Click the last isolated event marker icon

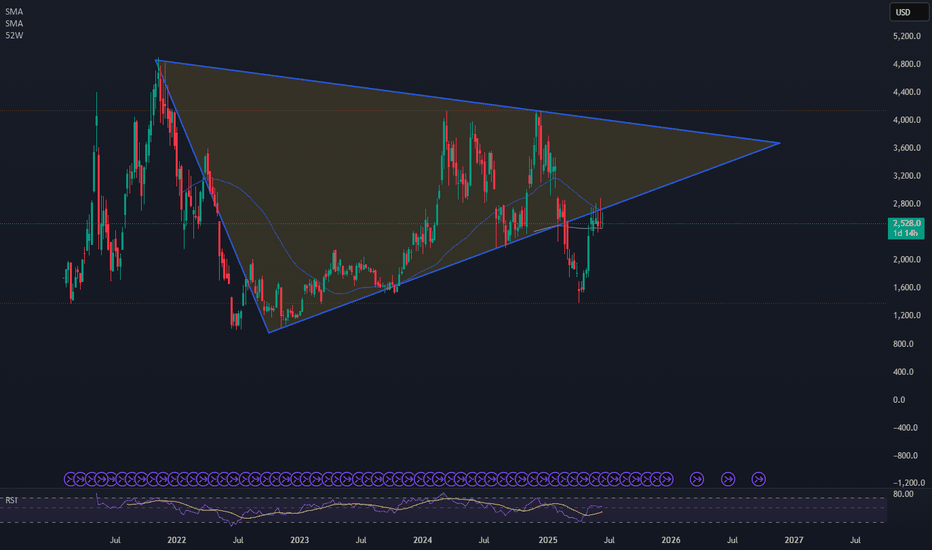click(758, 479)
